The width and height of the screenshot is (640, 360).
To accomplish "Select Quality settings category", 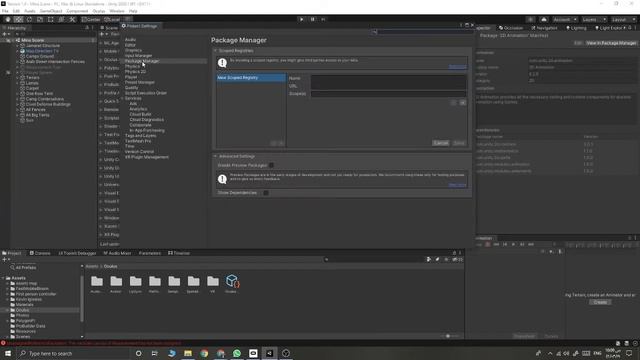I will pyautogui.click(x=131, y=87).
